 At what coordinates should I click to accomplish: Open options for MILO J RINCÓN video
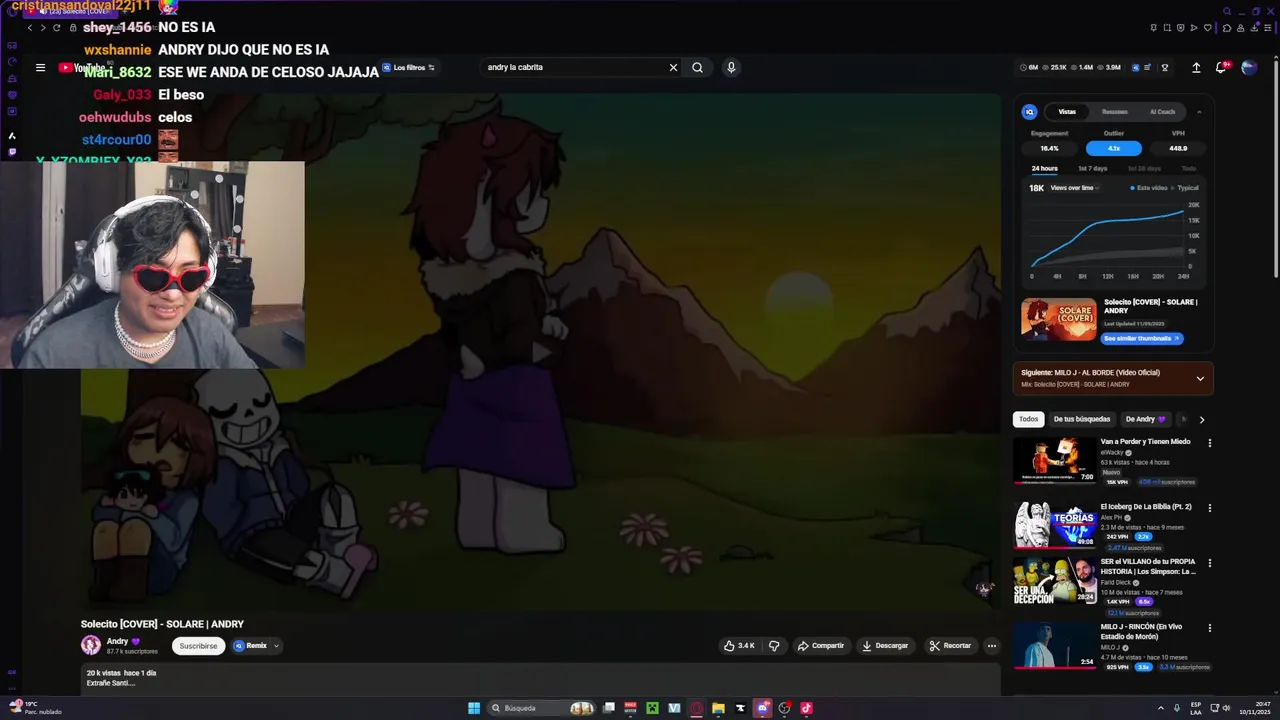1209,628
